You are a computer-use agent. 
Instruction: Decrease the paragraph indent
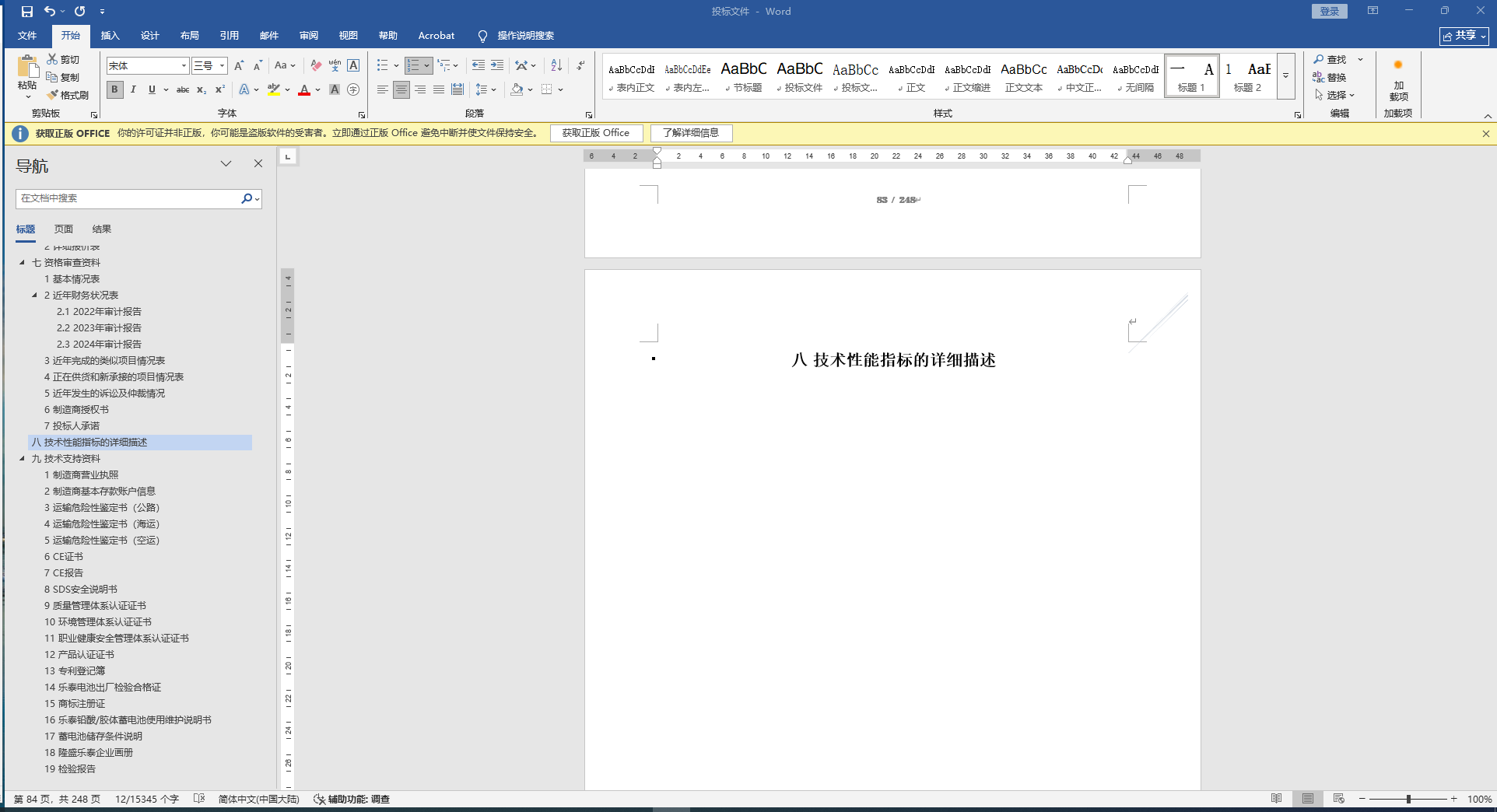478,66
